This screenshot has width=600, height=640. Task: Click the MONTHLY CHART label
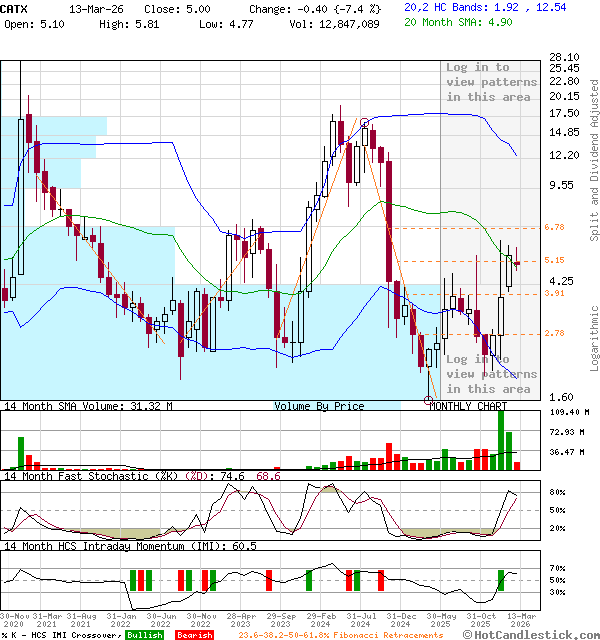[x=468, y=406]
